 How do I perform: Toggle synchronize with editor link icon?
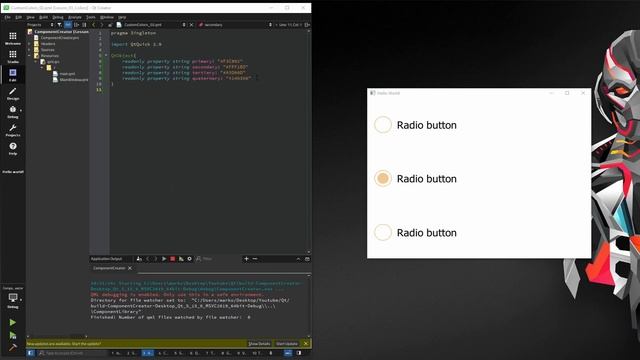[68, 24]
